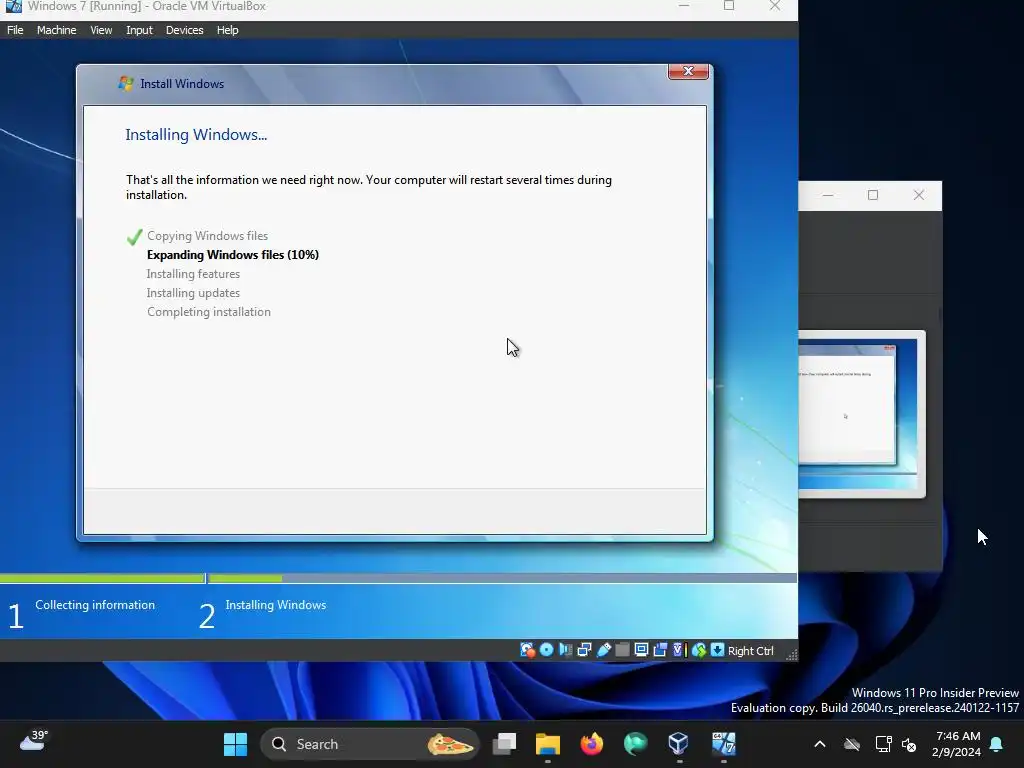
Task: Click the Windows 7 VM taskbar icon
Action: coord(724,744)
